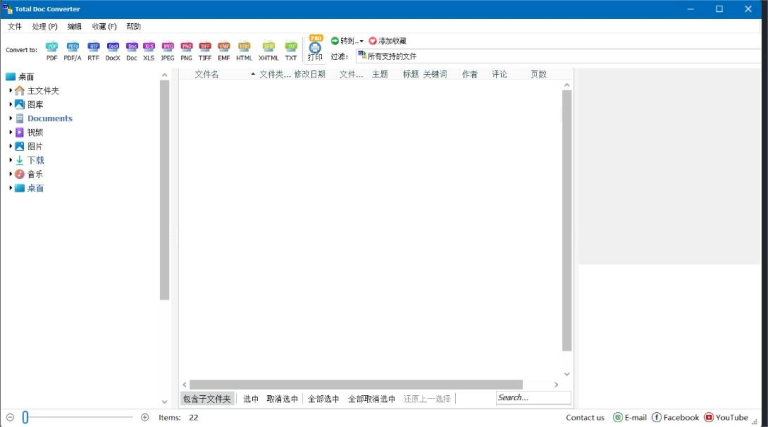Click the 全部取消选中 button
Viewport: 768px width, 427px height.
point(372,399)
